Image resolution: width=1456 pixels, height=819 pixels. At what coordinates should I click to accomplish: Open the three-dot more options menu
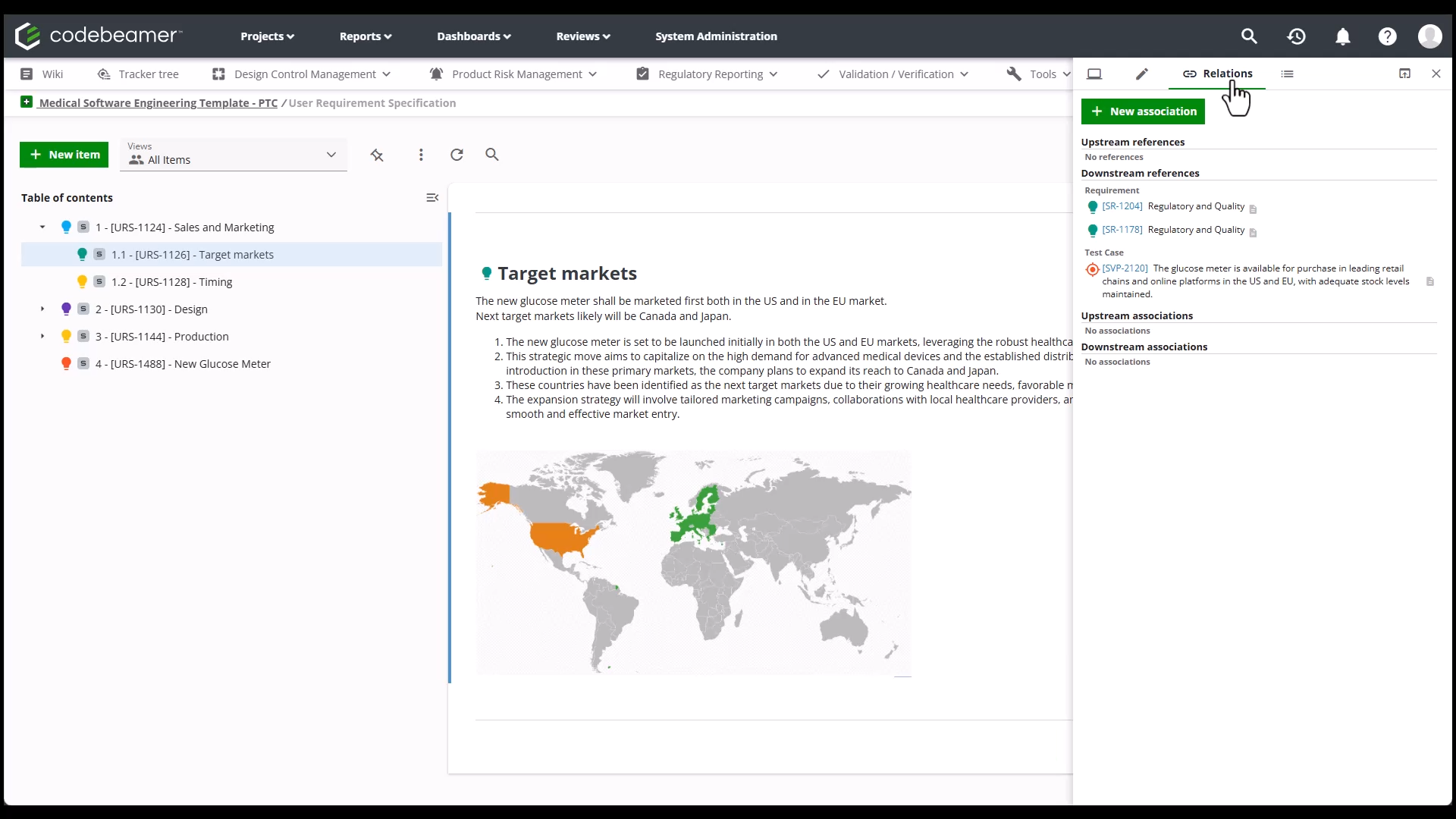coord(421,155)
